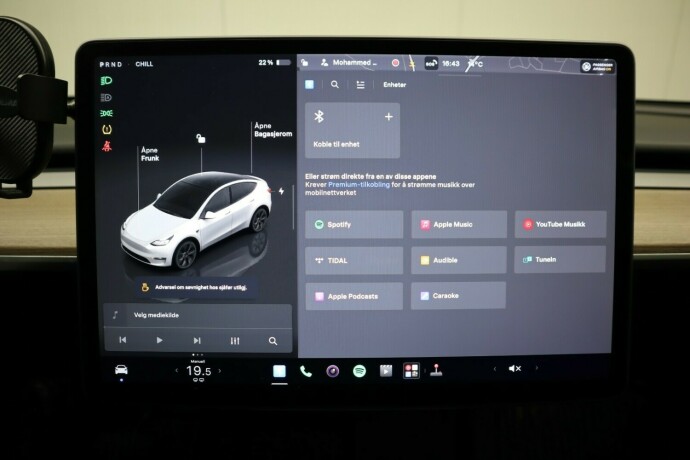Tap the passenger airbag indicator
Viewport: 690px width, 460px height.
click(x=598, y=66)
